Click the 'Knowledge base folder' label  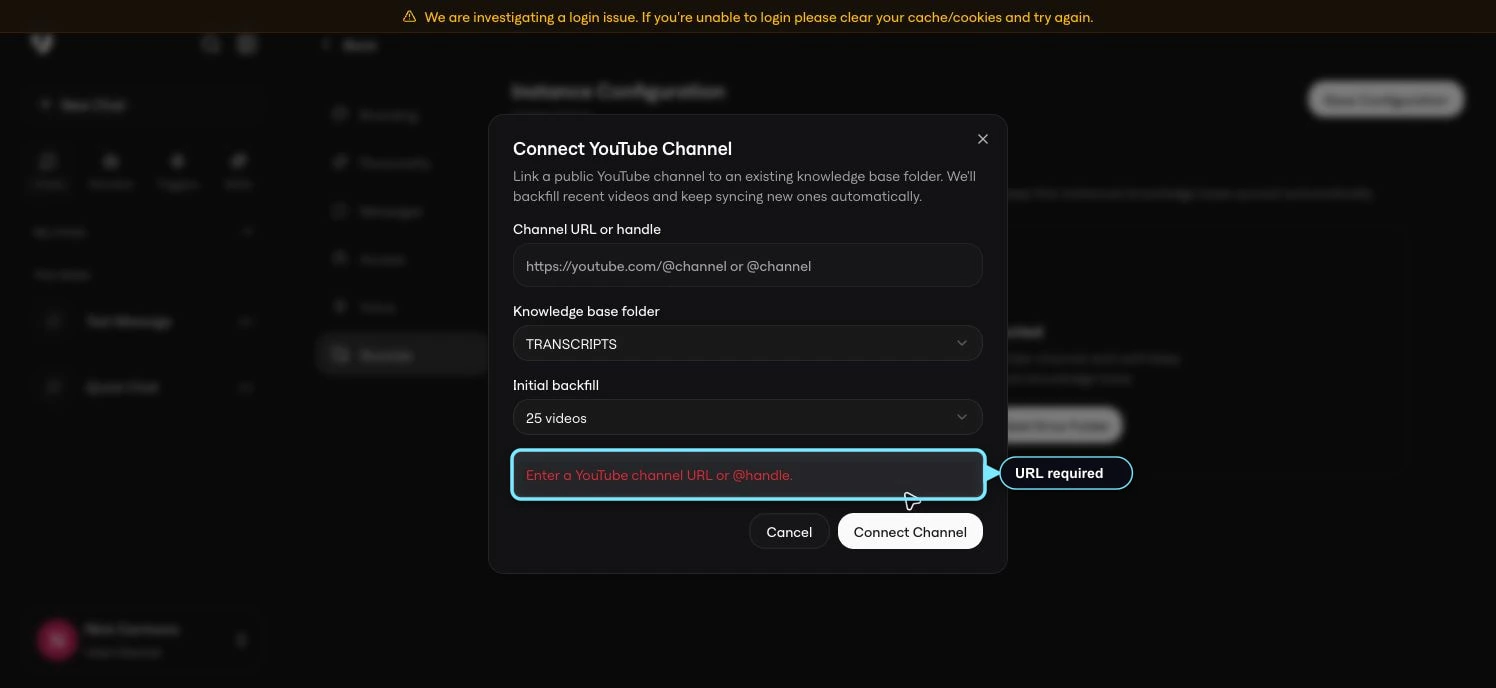pos(586,311)
